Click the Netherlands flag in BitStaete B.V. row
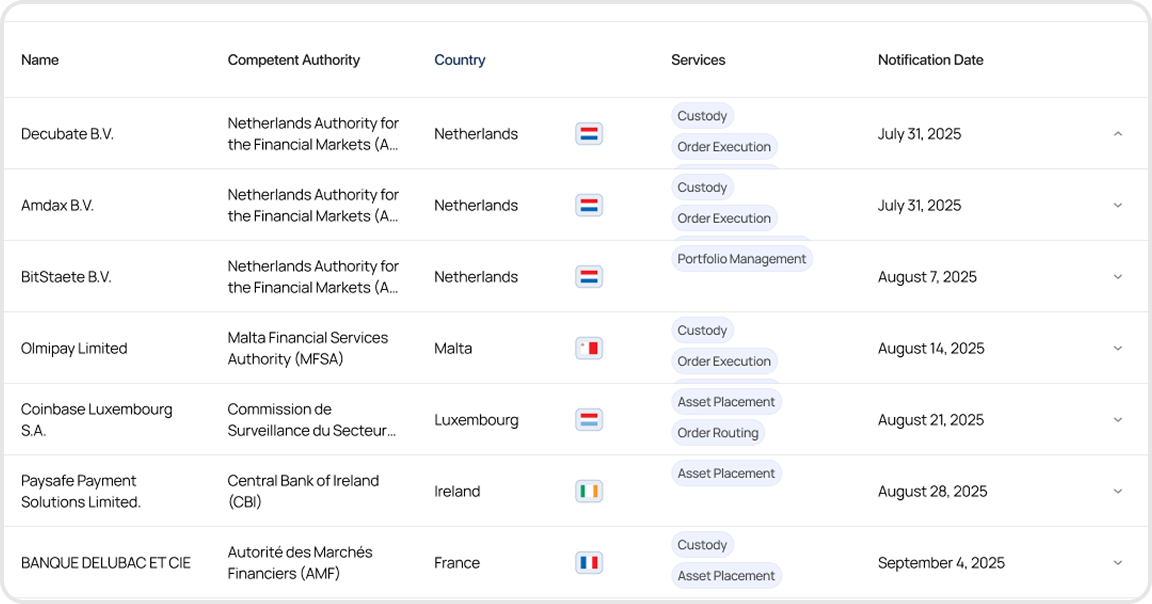This screenshot has width=1152, height=604. (x=588, y=277)
